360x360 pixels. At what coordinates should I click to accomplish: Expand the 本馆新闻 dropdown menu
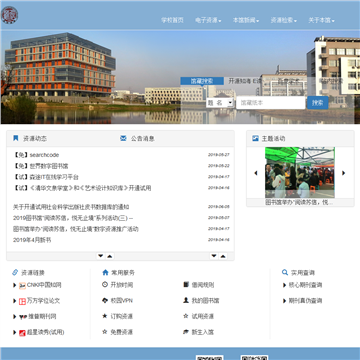pyautogui.click(x=246, y=20)
